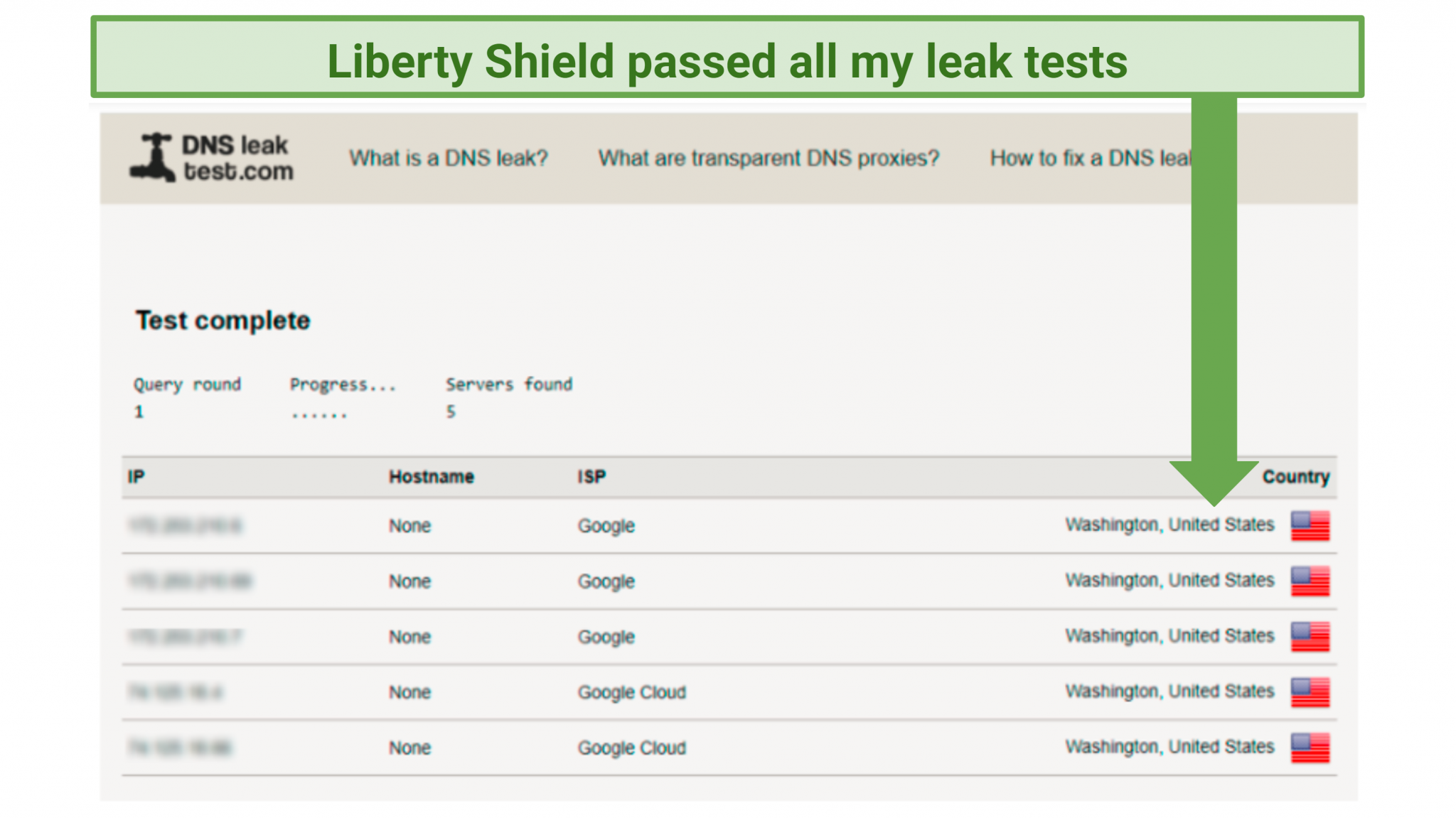Viewport: 1456px width, 818px height.
Task: Open 'How to fix a DNS leak' link
Action: pos(1093,158)
